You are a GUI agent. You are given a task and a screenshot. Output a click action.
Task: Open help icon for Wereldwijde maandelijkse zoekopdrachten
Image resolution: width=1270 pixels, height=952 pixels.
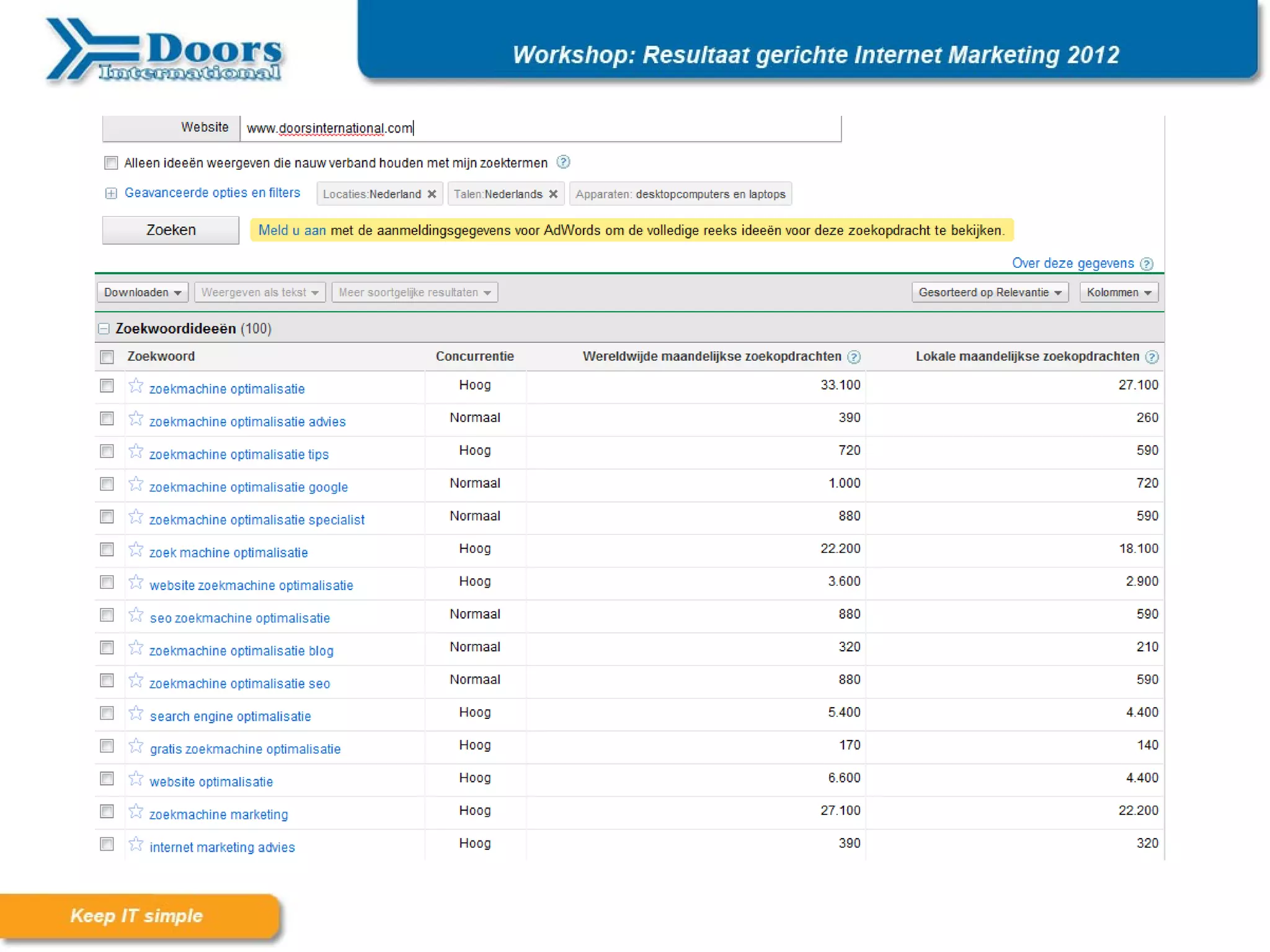click(x=854, y=357)
